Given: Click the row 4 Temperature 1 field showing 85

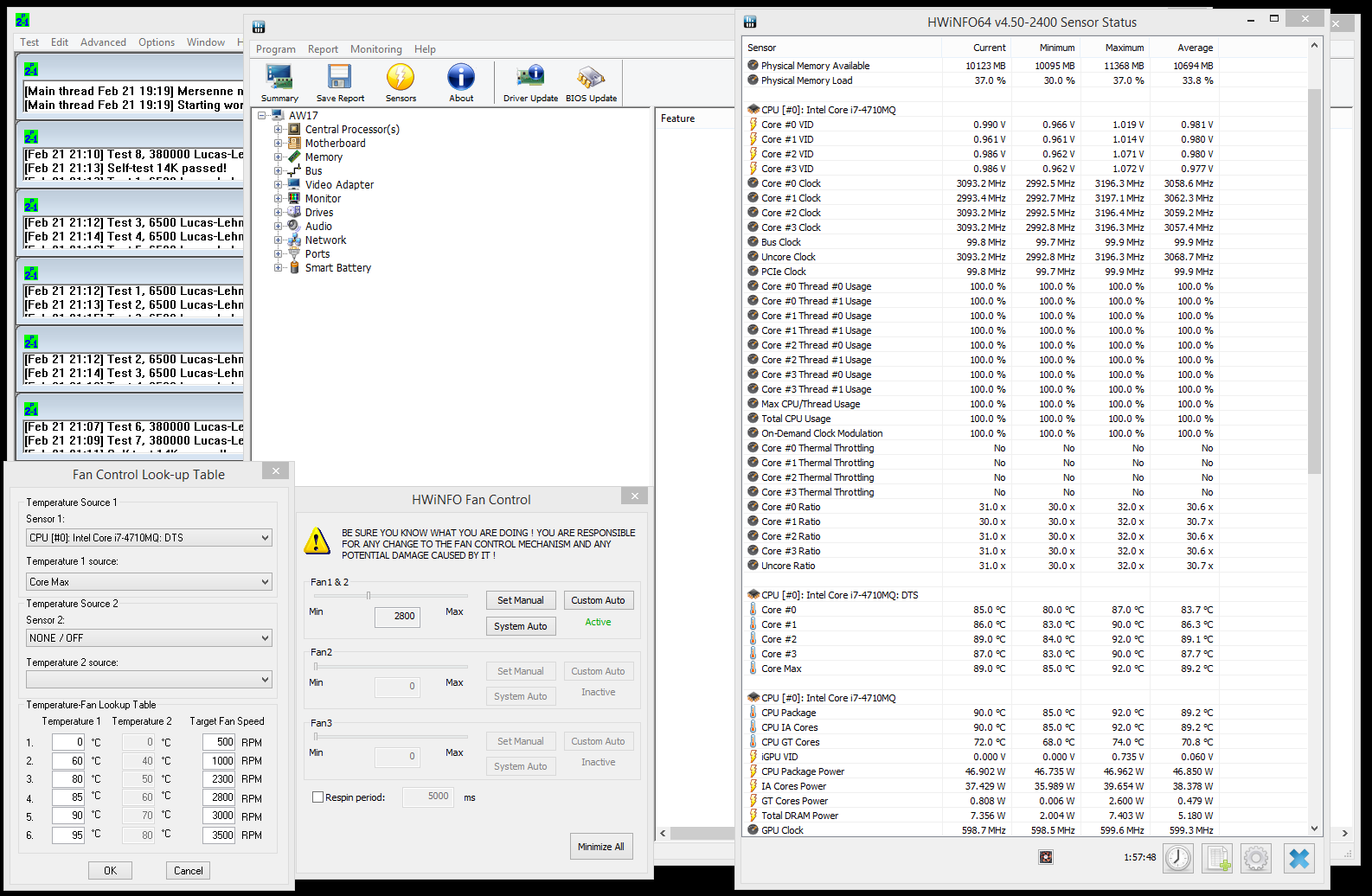Looking at the screenshot, I should pyautogui.click(x=68, y=797).
